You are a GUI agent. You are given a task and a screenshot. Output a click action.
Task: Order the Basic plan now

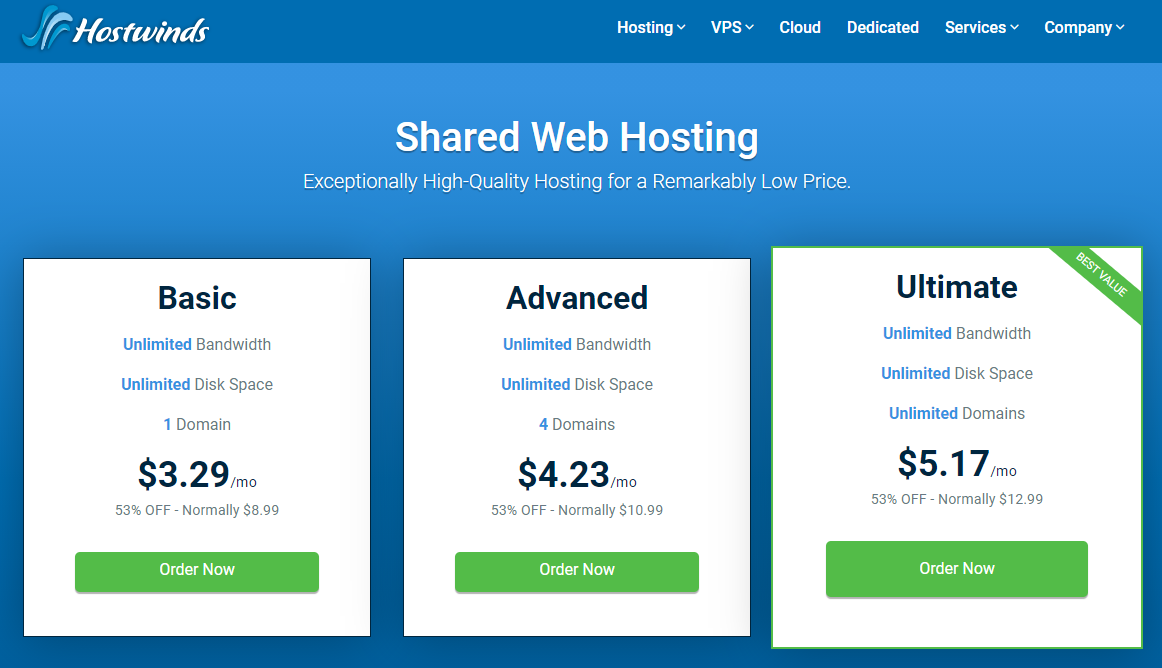click(x=197, y=572)
